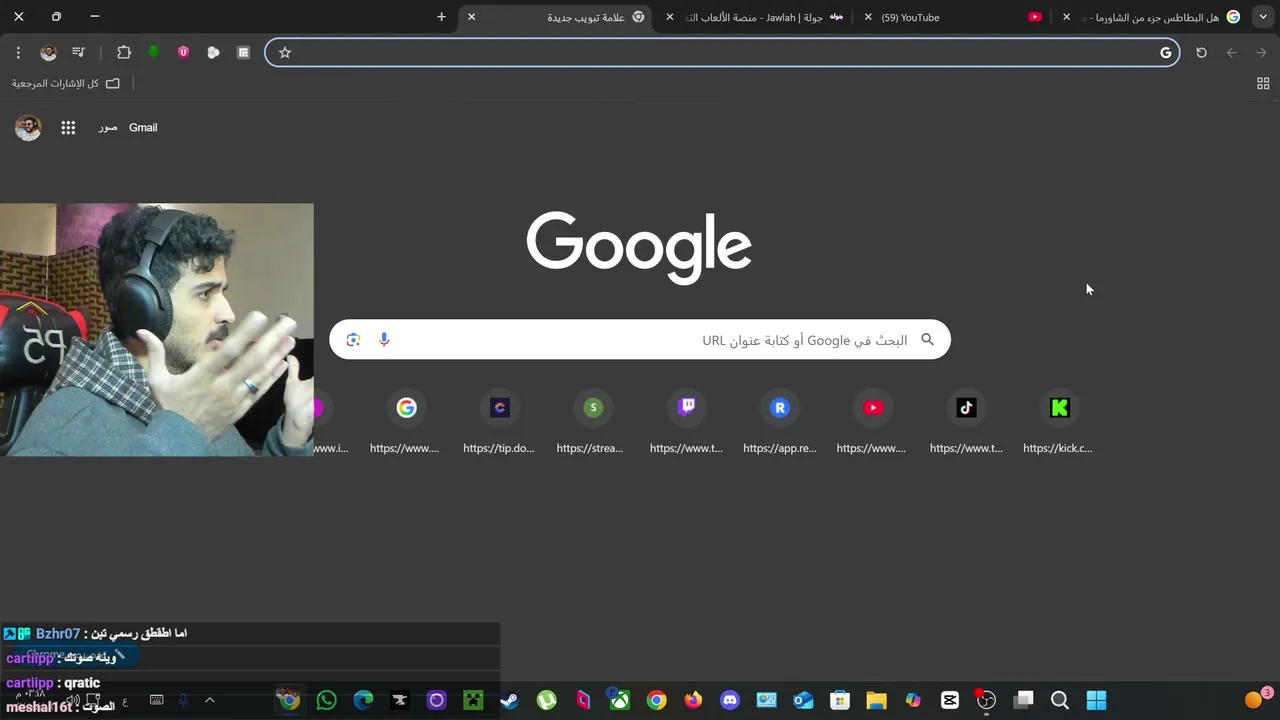This screenshot has width=1280, height=720.
Task: Open the صور images link
Action: click(x=108, y=128)
